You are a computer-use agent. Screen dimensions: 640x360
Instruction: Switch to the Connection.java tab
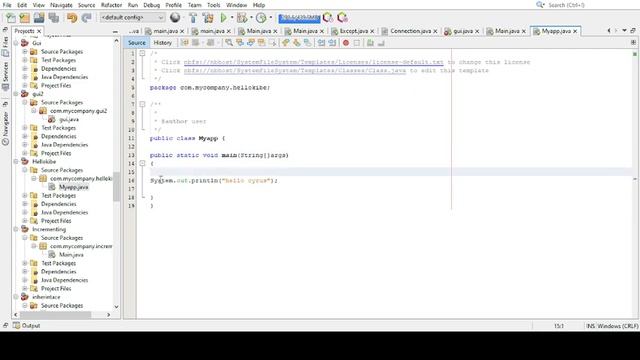tap(410, 31)
